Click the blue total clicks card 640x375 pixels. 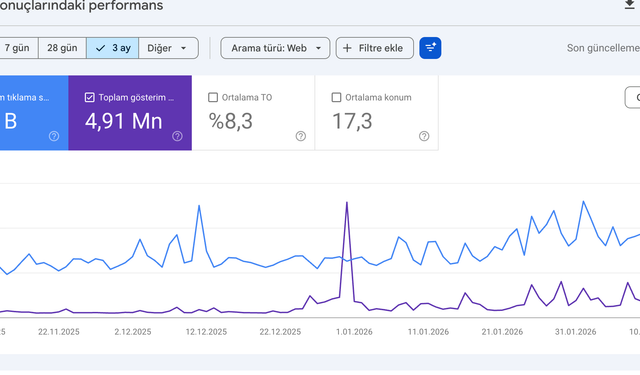click(34, 113)
